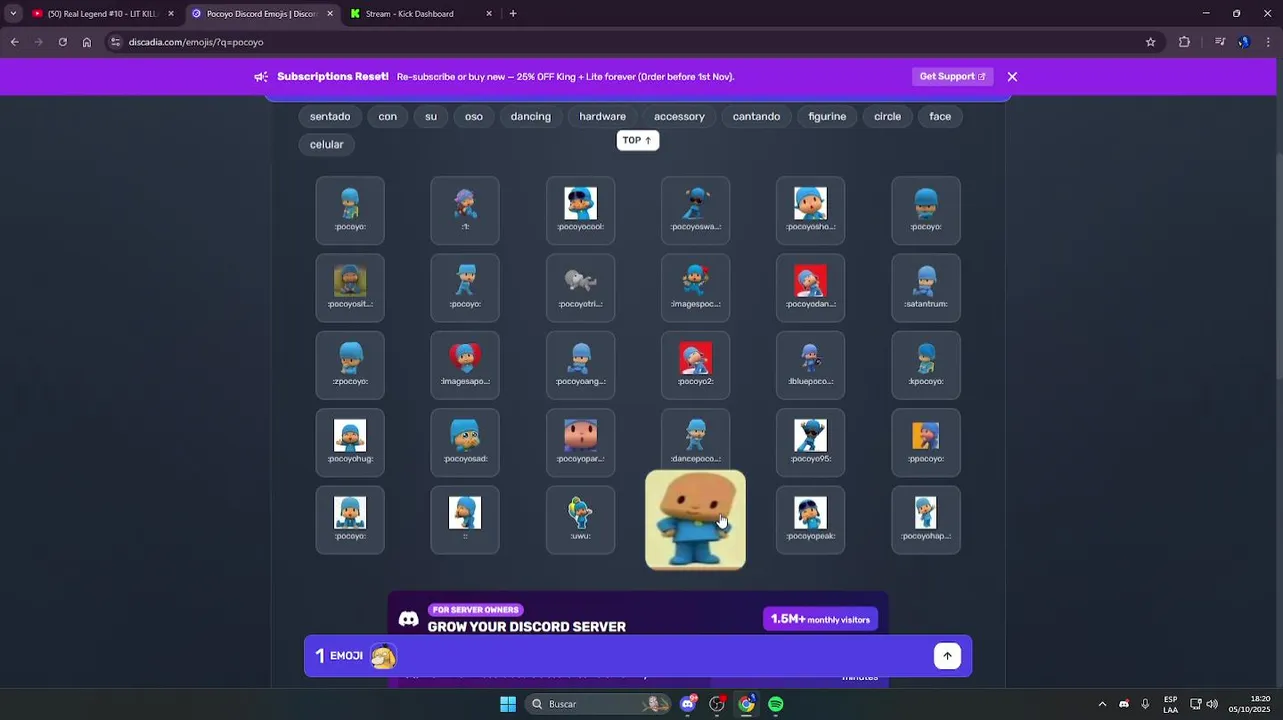This screenshot has height=720, width=1283.
Task: Apply the "celular" tag filter
Action: pyautogui.click(x=326, y=144)
